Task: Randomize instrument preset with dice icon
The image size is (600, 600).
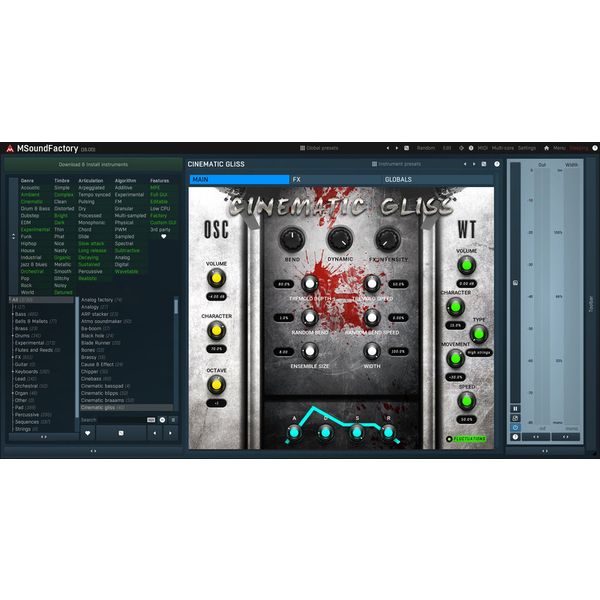Action: pyautogui.click(x=484, y=164)
